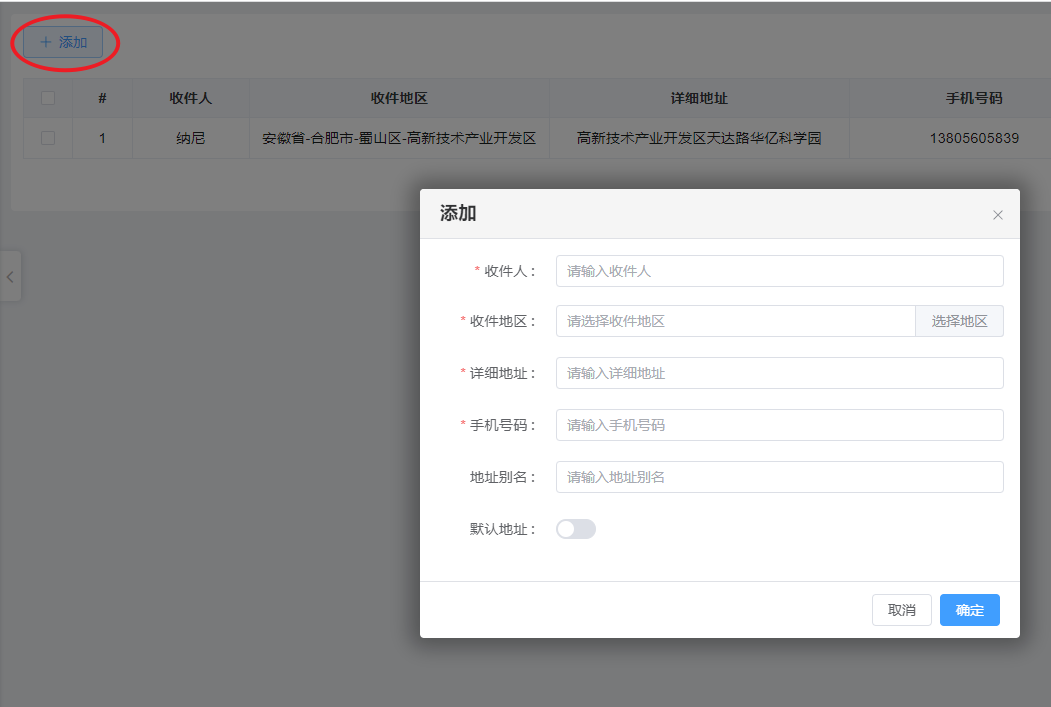Focus the 请选择收件地区 field

736,321
